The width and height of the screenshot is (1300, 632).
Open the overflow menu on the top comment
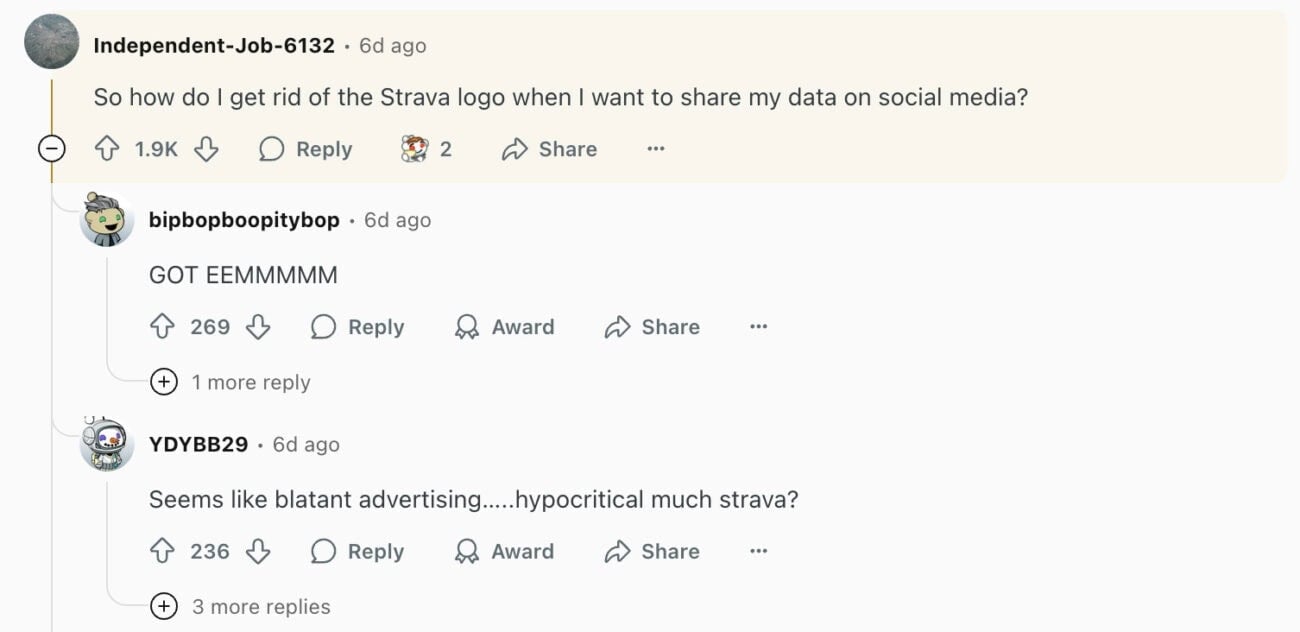pyautogui.click(x=655, y=148)
